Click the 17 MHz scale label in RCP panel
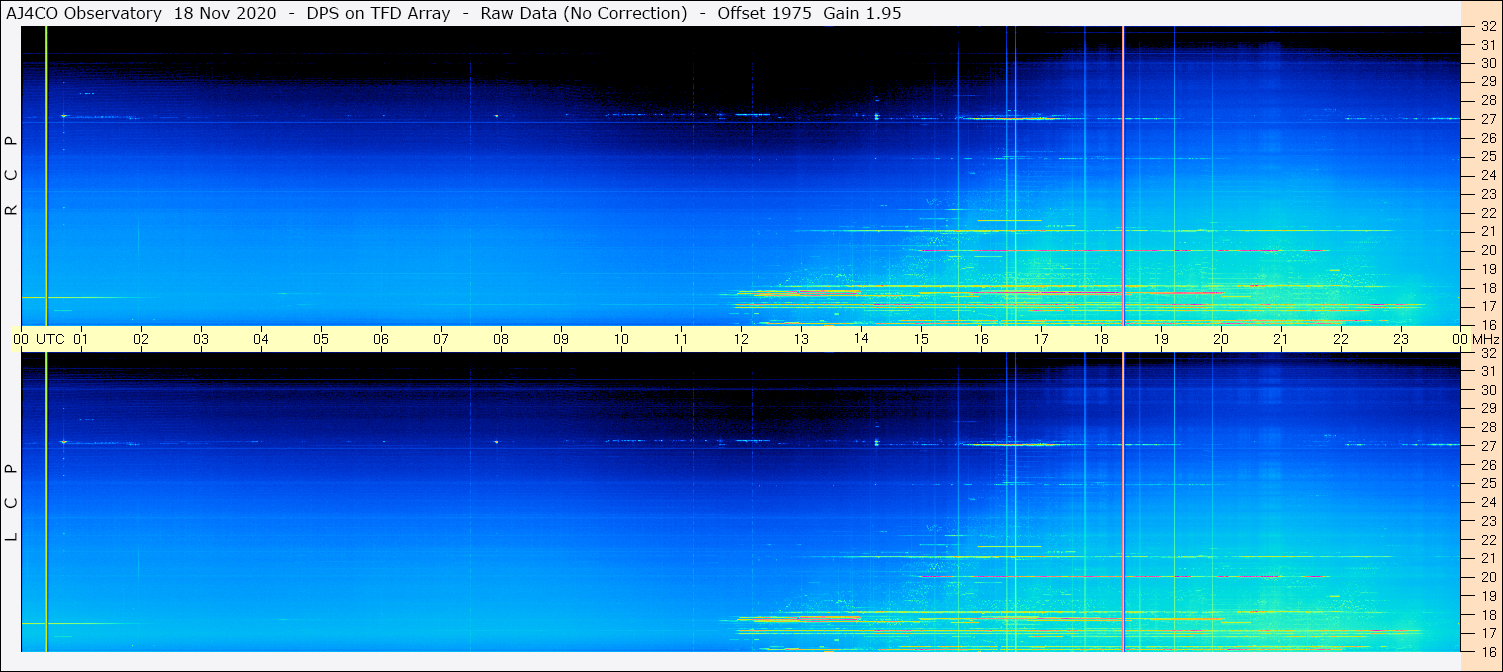This screenshot has width=1503, height=672. click(x=1488, y=306)
